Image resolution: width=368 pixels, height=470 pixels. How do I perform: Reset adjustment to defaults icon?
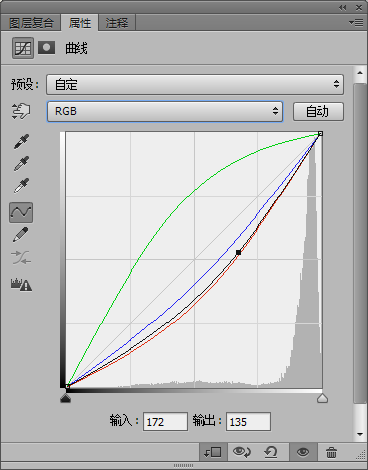coord(271,452)
